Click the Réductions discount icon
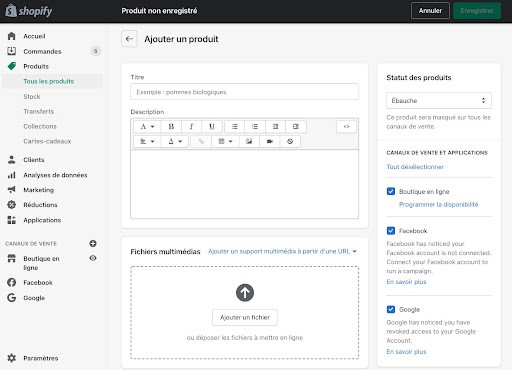The height and width of the screenshot is (370, 512). tap(12, 205)
